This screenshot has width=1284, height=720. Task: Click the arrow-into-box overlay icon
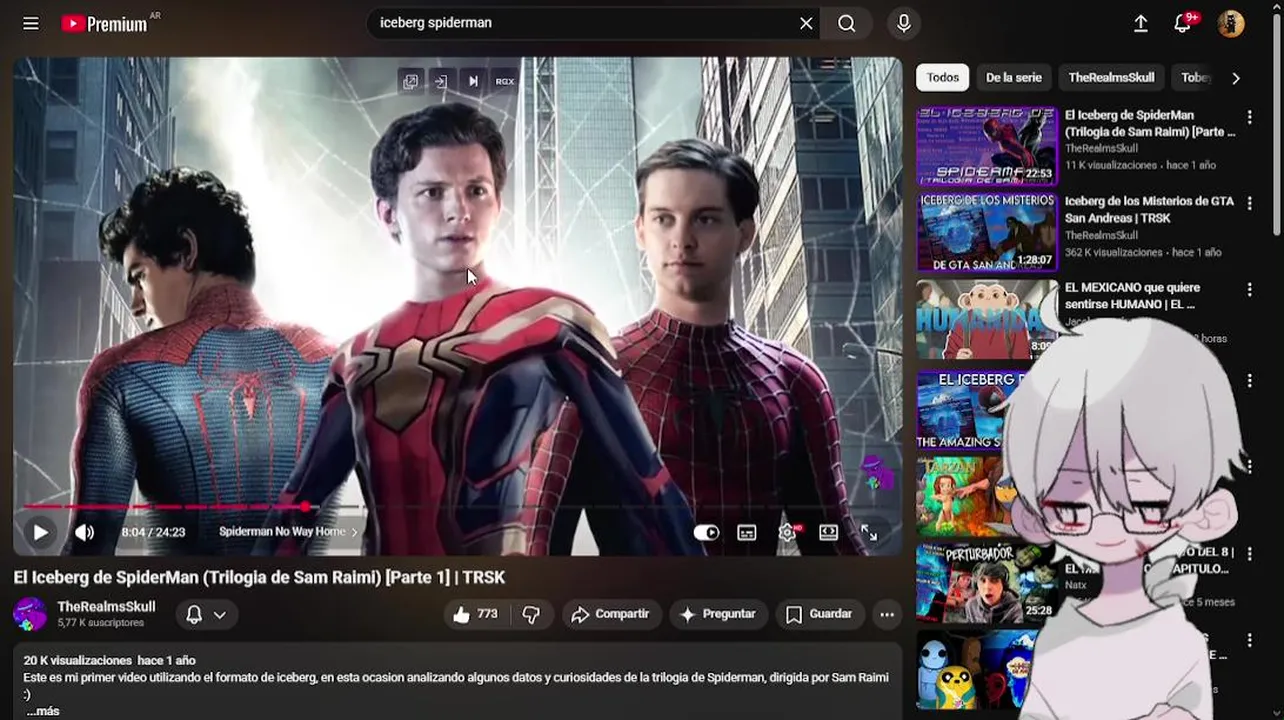441,82
